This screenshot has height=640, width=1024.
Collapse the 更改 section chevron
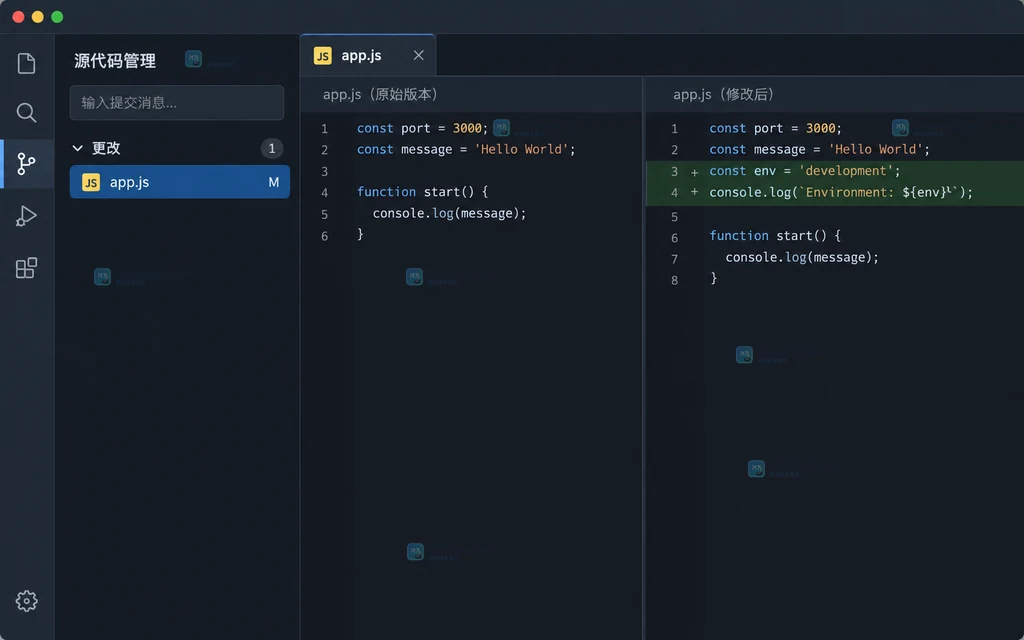pos(78,148)
